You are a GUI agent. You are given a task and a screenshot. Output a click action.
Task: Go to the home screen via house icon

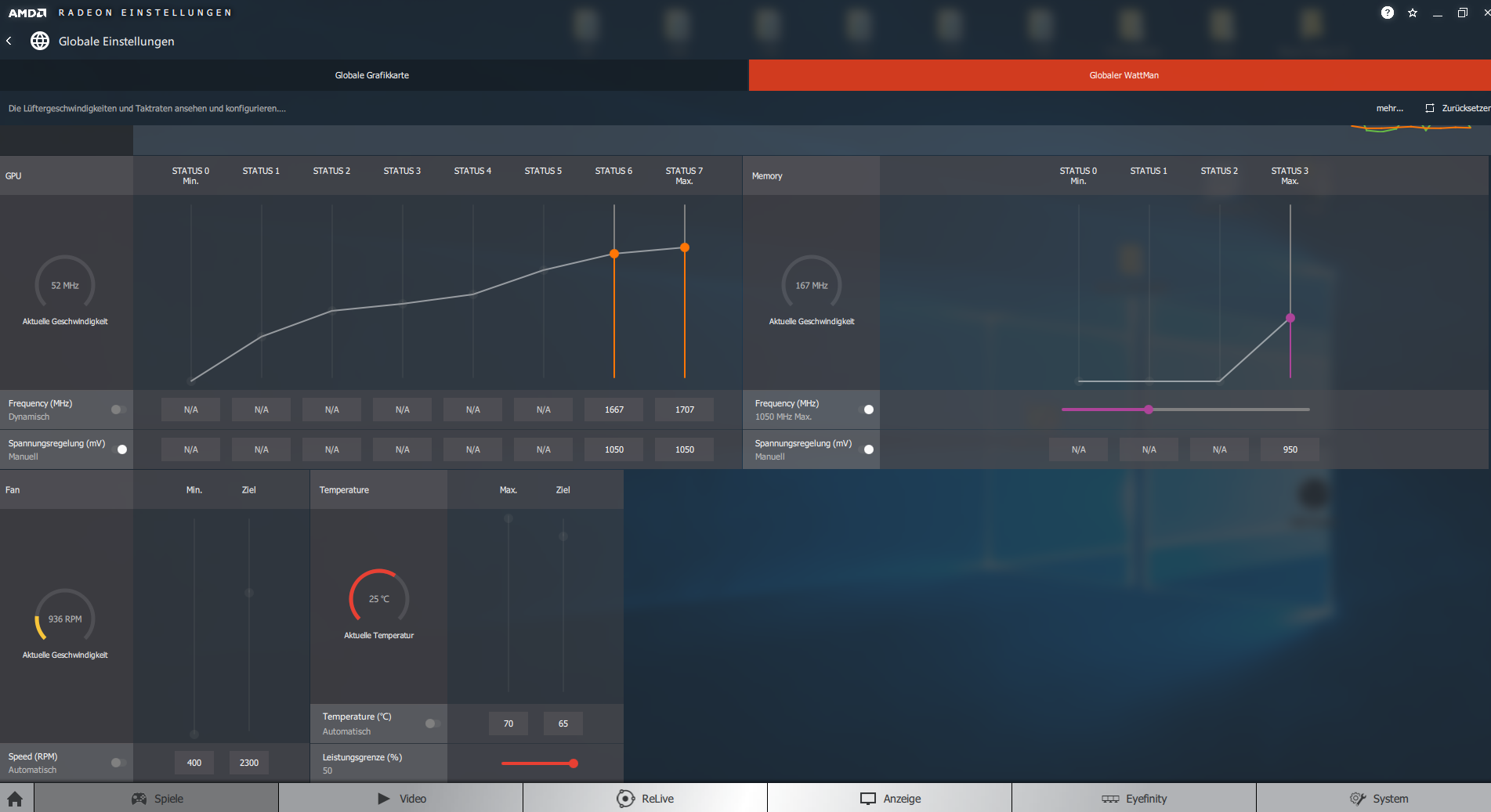[x=16, y=799]
